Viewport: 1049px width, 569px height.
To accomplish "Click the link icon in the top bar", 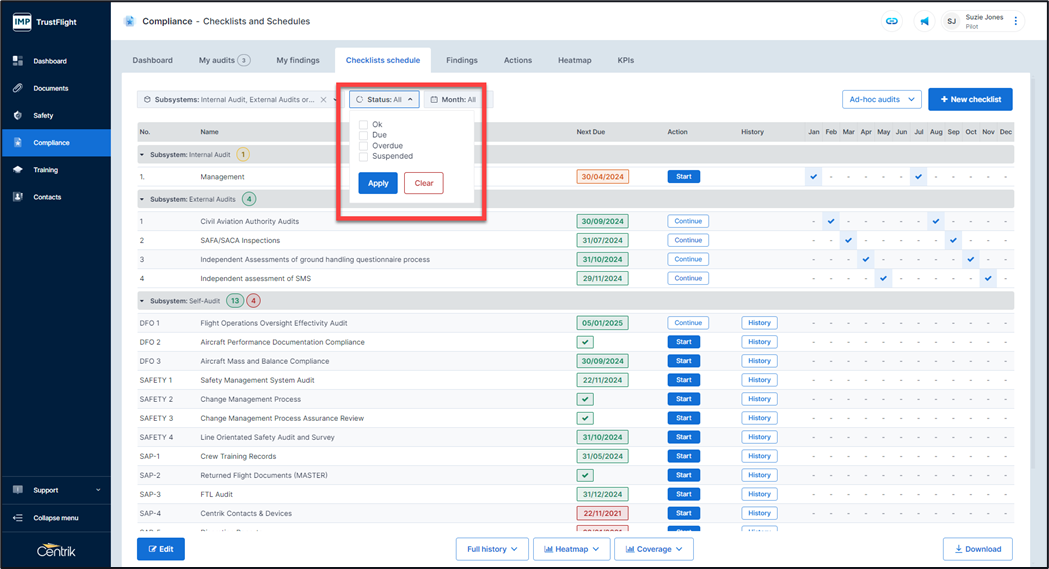I will 891,21.
